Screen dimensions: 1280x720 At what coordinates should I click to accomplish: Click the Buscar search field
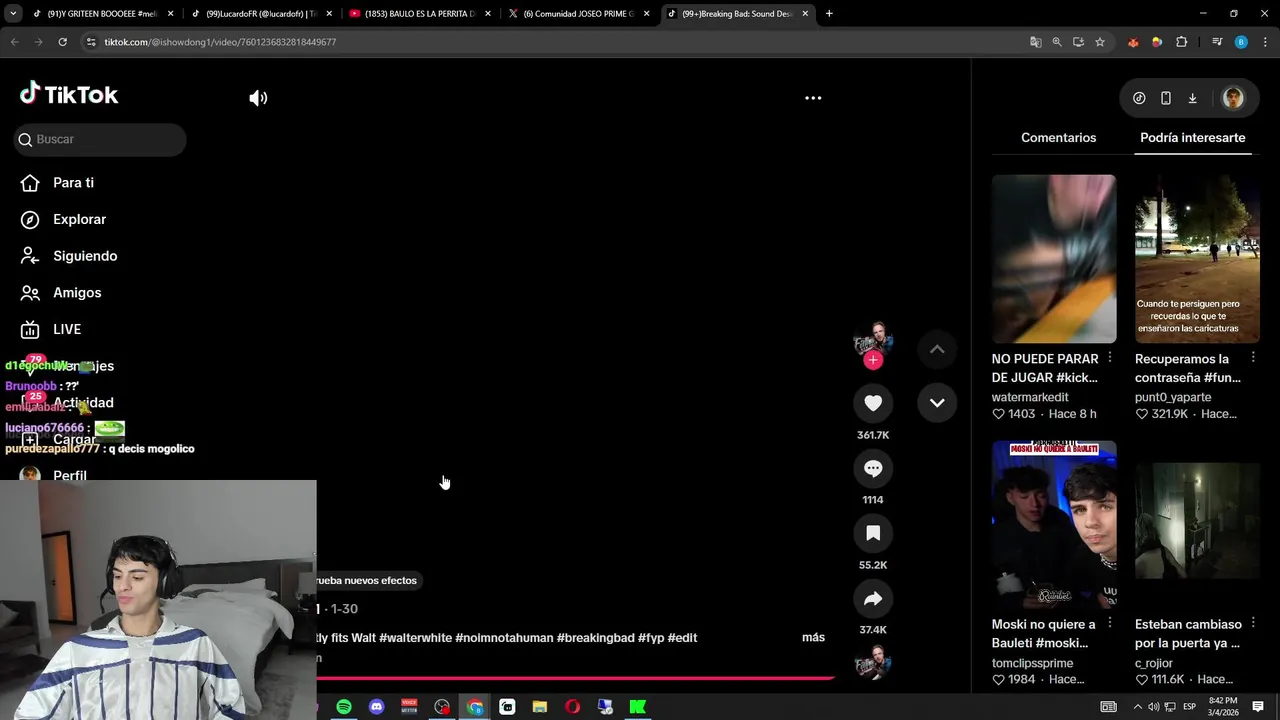pos(100,139)
